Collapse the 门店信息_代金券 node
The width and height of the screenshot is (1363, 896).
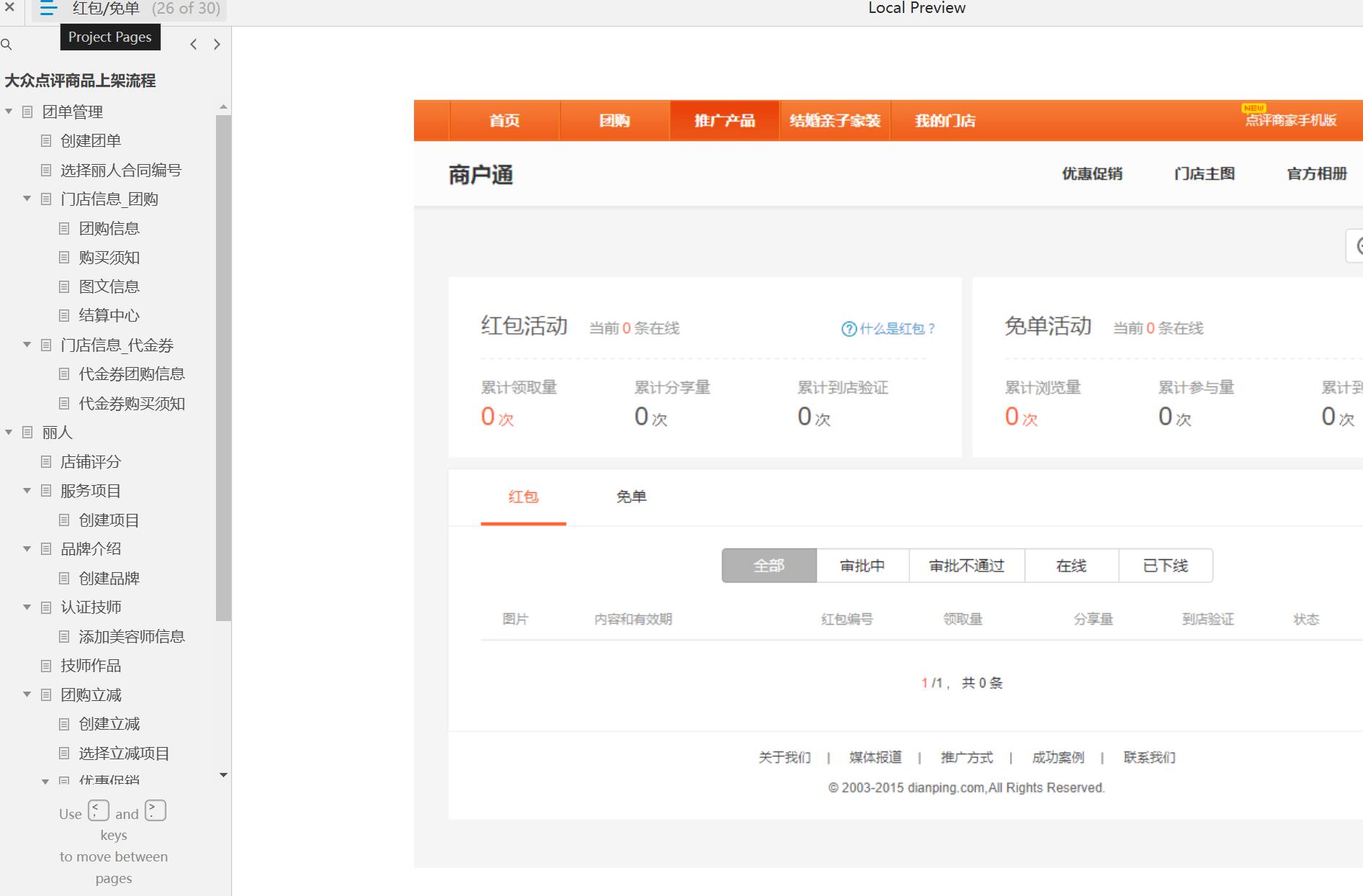(27, 345)
